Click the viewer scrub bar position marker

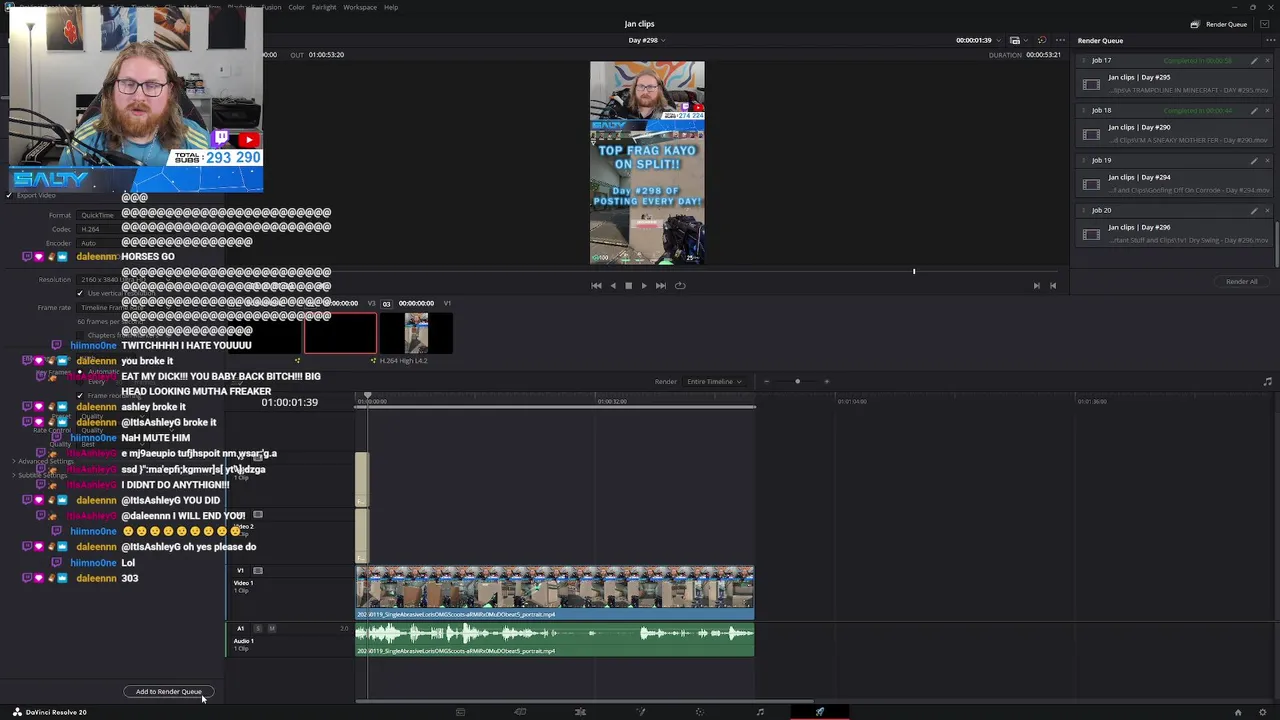(x=913, y=270)
